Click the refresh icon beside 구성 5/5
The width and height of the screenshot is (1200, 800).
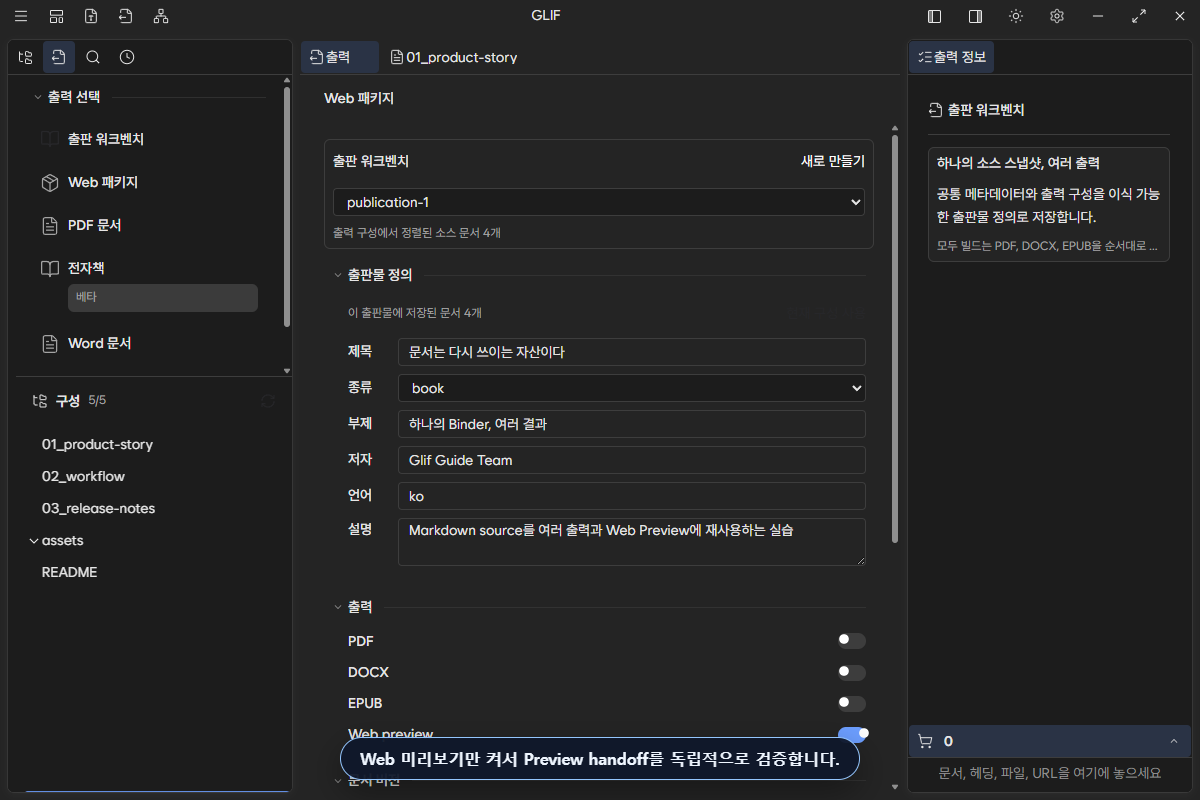pos(268,401)
